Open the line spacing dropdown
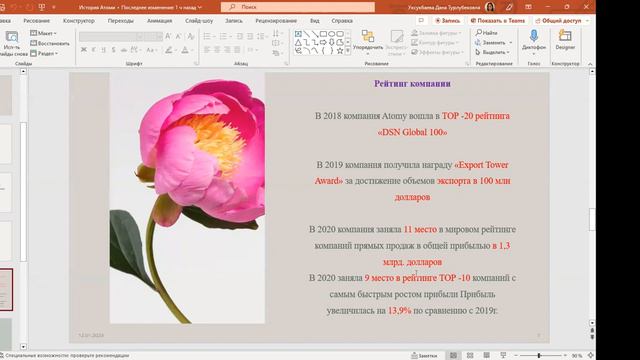The image size is (640, 360). [x=262, y=36]
